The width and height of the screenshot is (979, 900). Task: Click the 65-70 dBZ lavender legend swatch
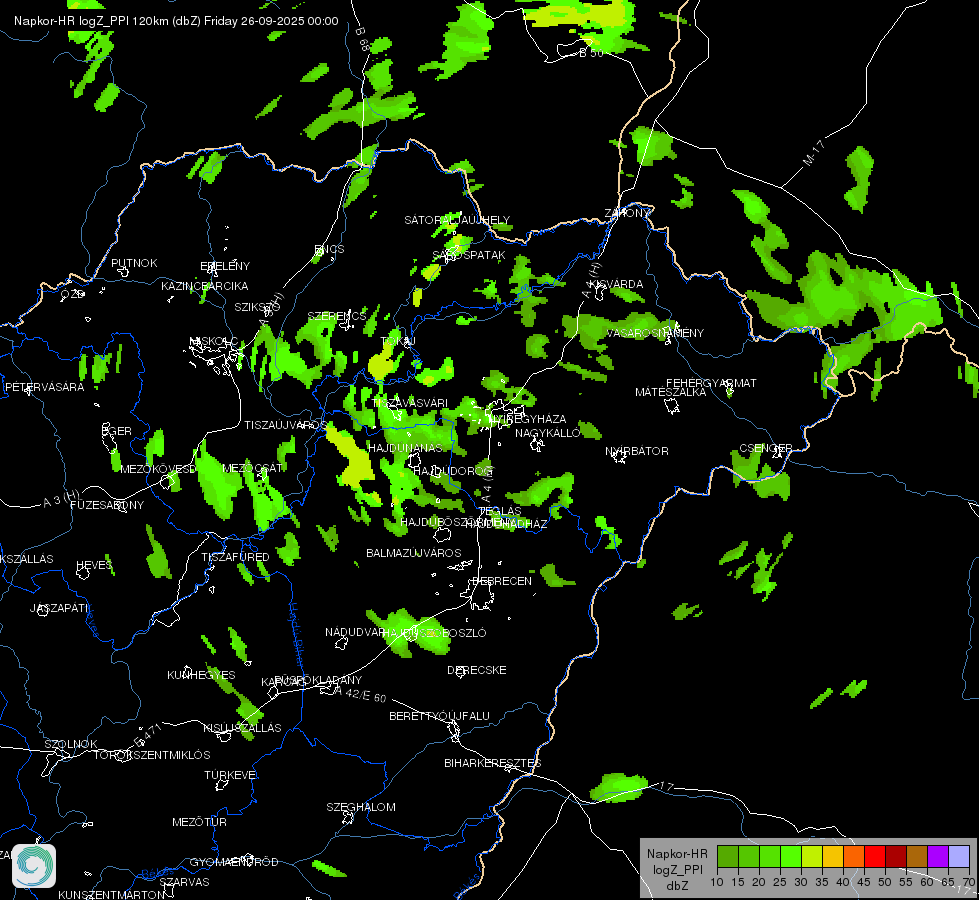958,857
